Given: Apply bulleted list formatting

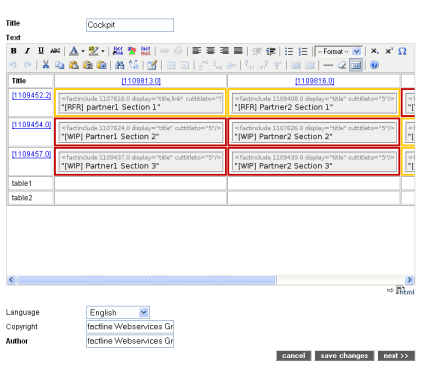Looking at the screenshot, I should coord(289,51).
